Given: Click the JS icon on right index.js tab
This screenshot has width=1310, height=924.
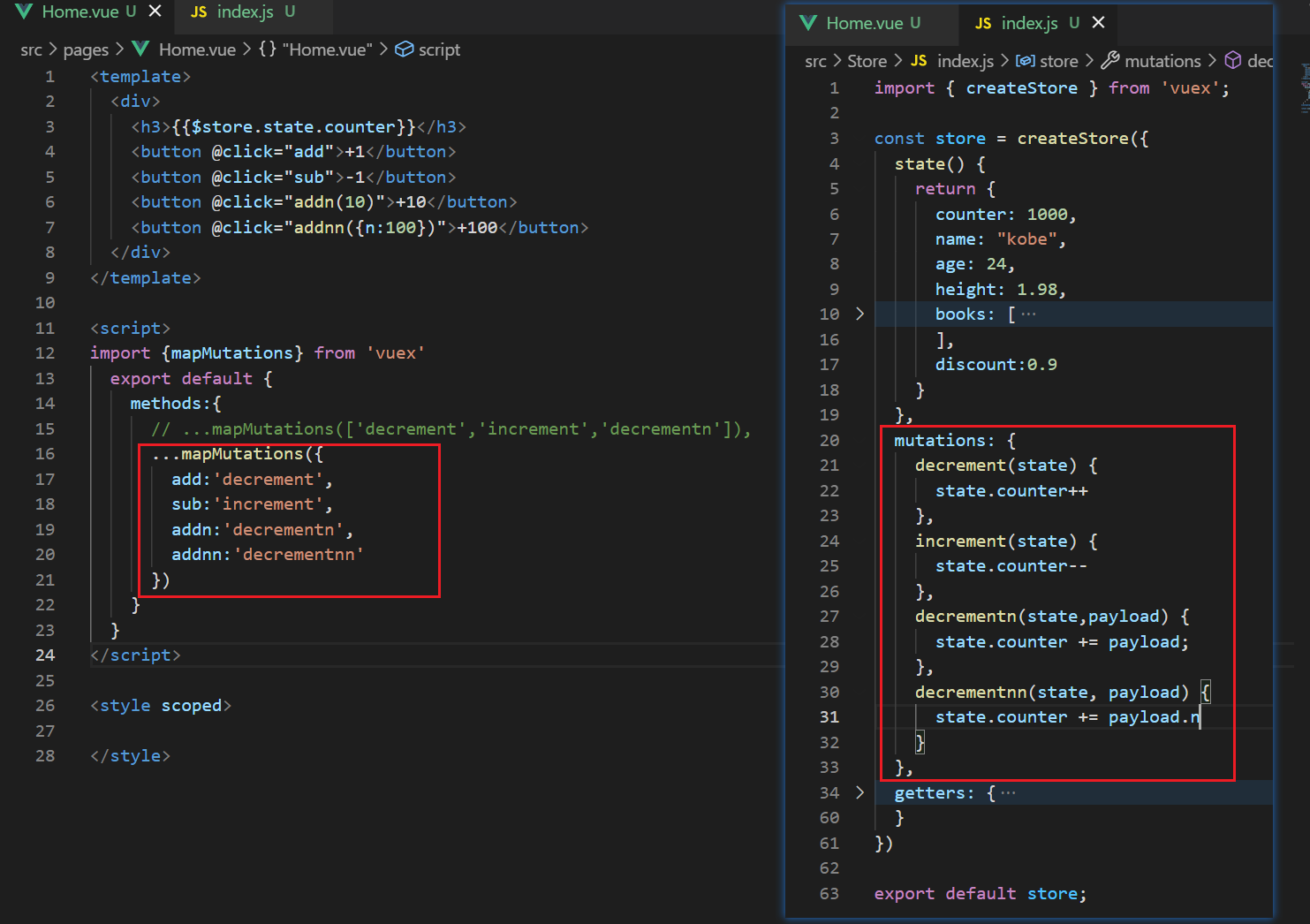Looking at the screenshot, I should pos(982,23).
